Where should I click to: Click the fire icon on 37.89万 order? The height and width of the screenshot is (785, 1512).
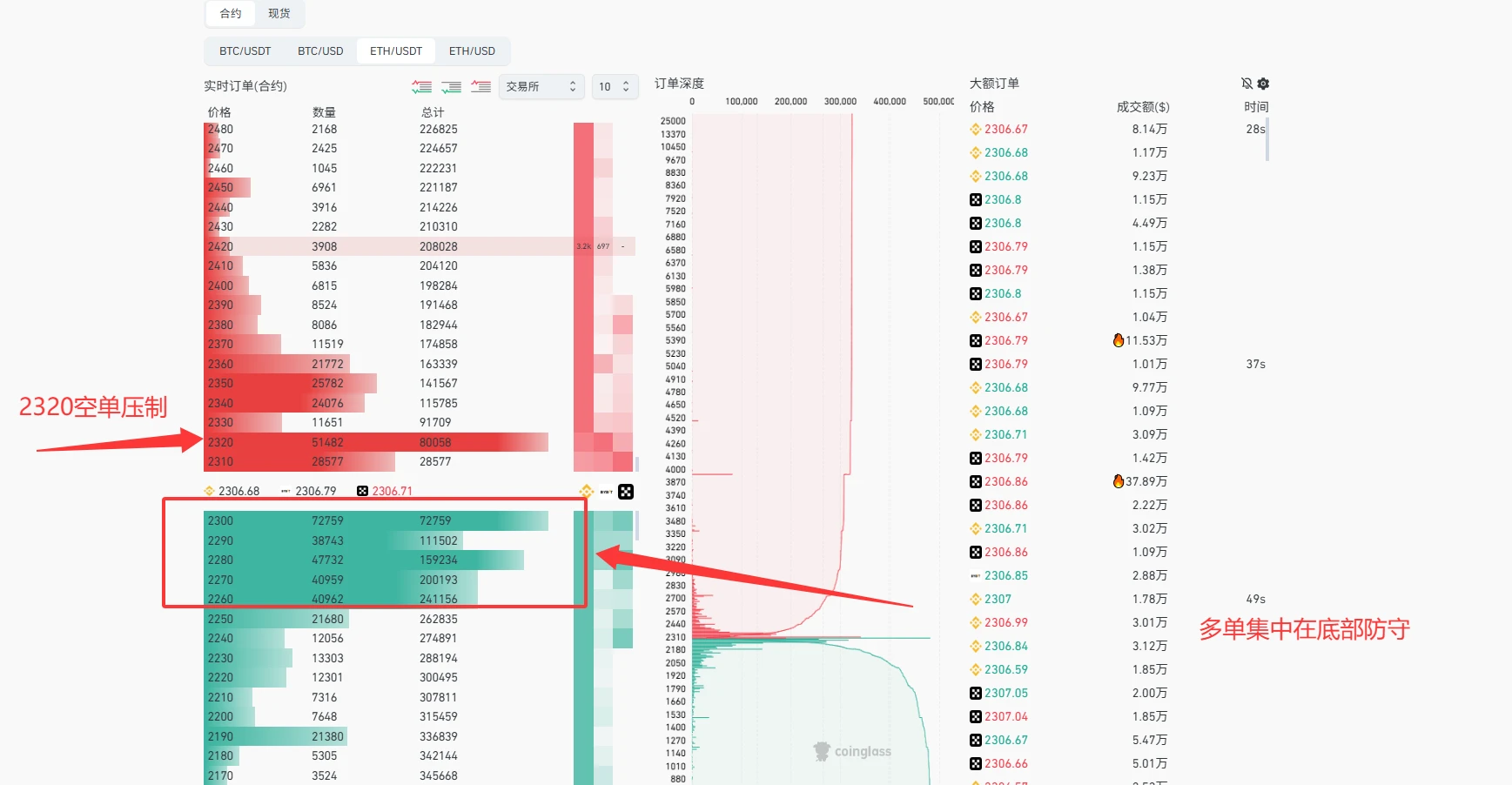(1119, 481)
